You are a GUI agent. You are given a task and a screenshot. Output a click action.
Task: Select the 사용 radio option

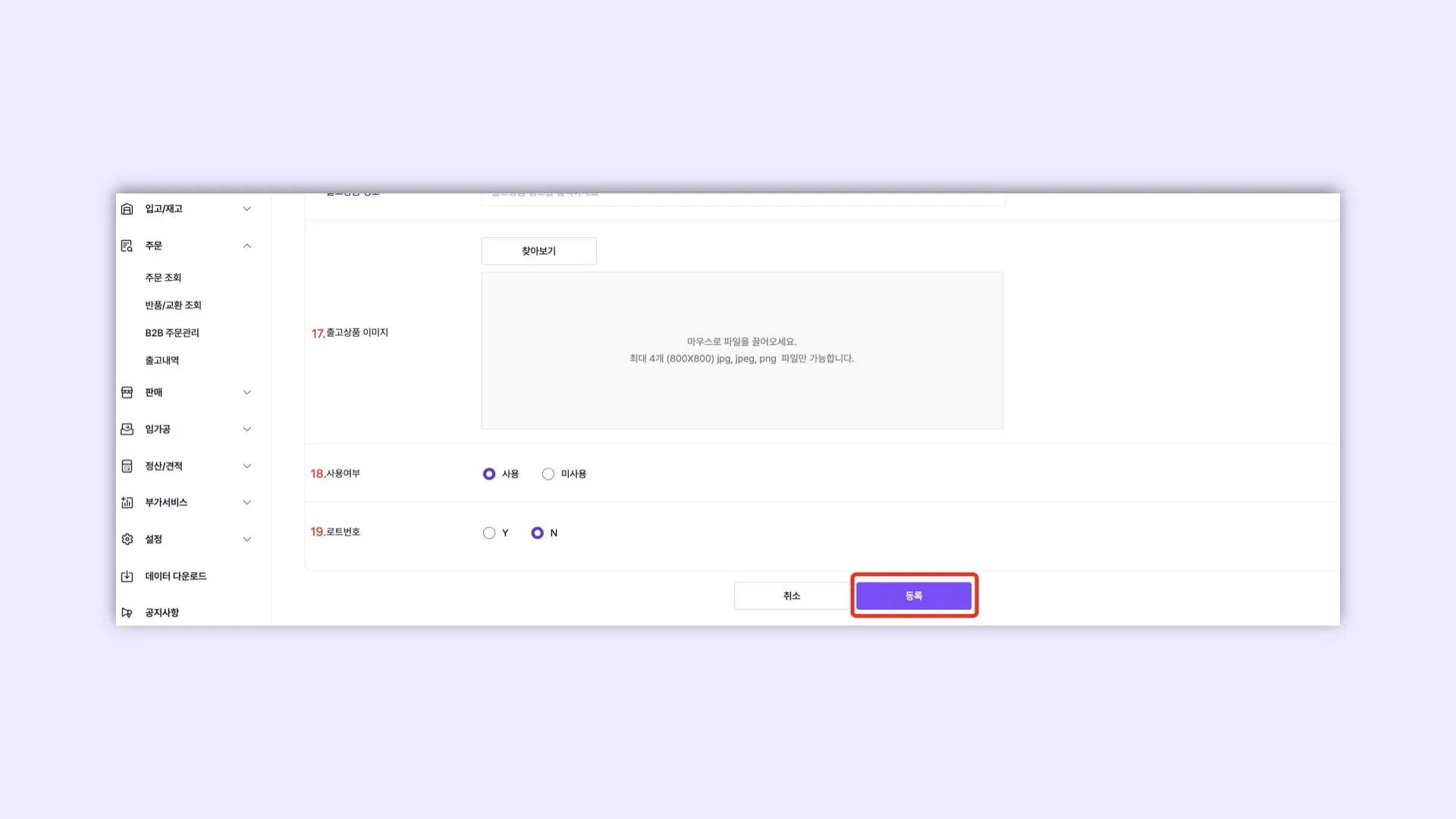pyautogui.click(x=489, y=474)
